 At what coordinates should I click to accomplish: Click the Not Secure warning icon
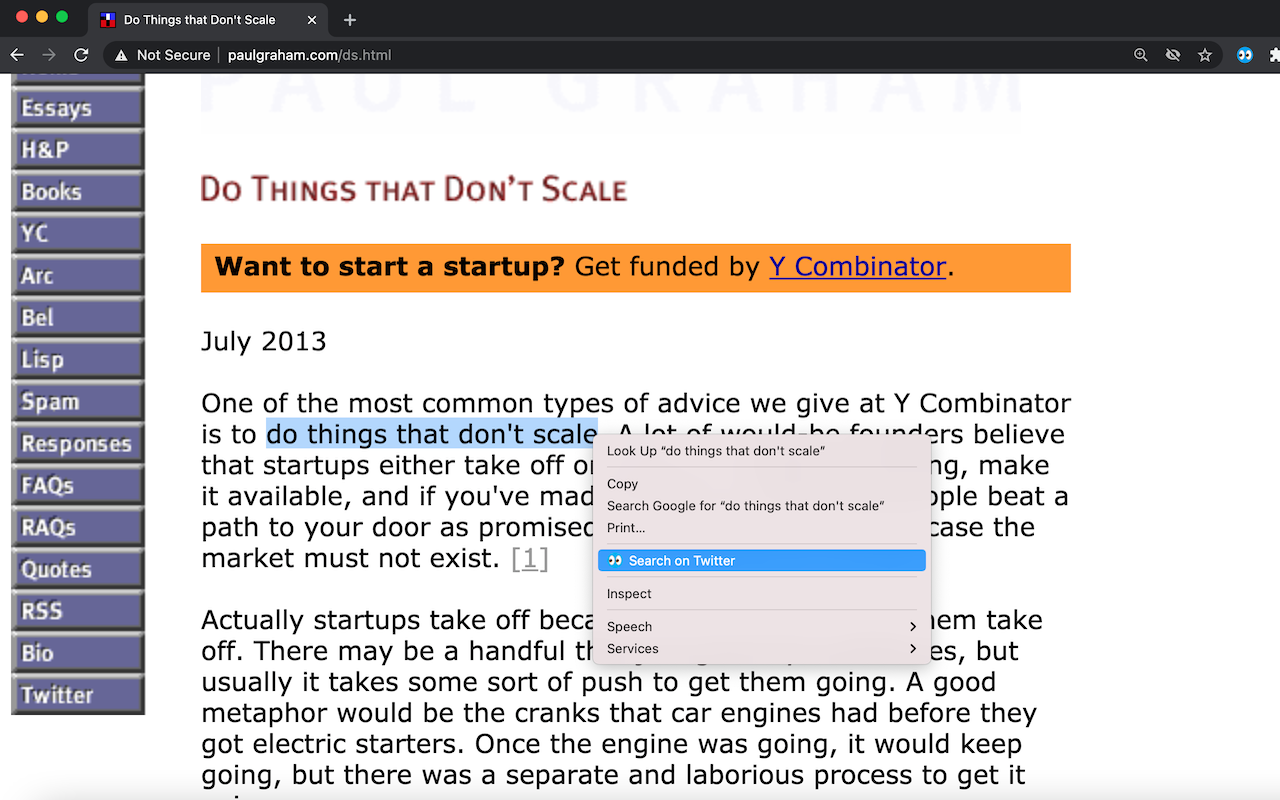click(x=121, y=55)
